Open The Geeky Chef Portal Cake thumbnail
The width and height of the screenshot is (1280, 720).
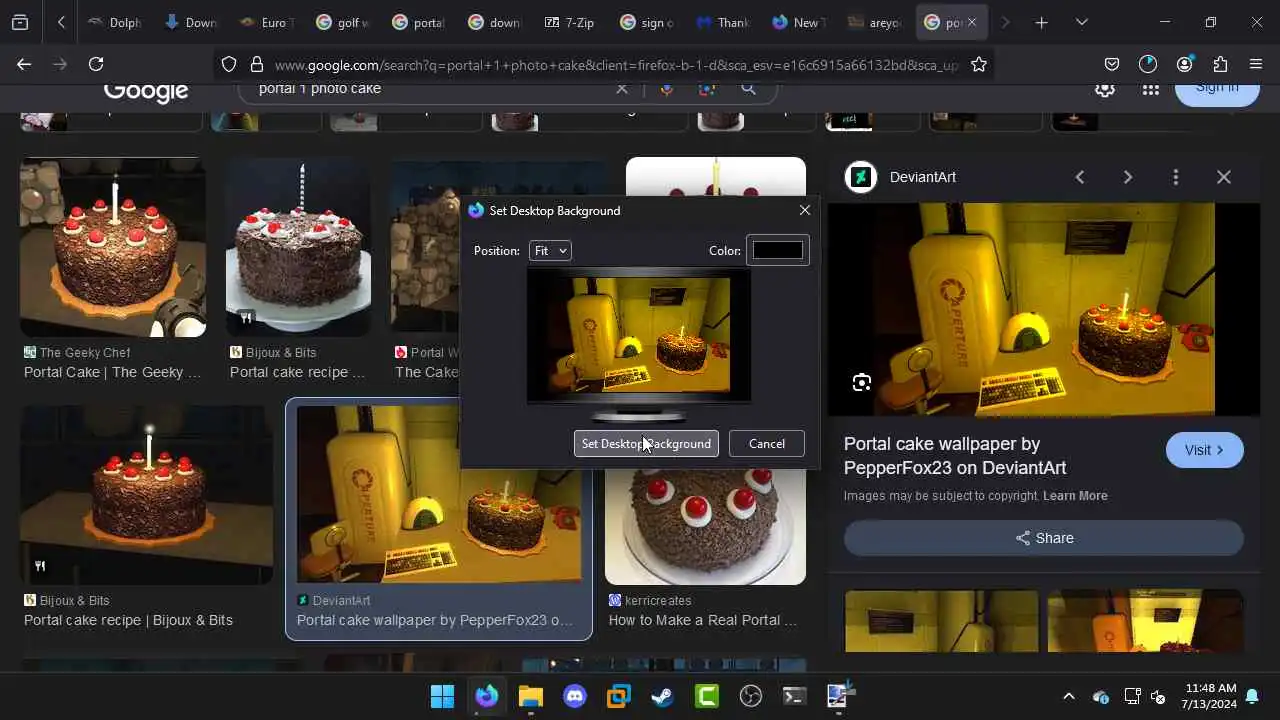pos(113,247)
